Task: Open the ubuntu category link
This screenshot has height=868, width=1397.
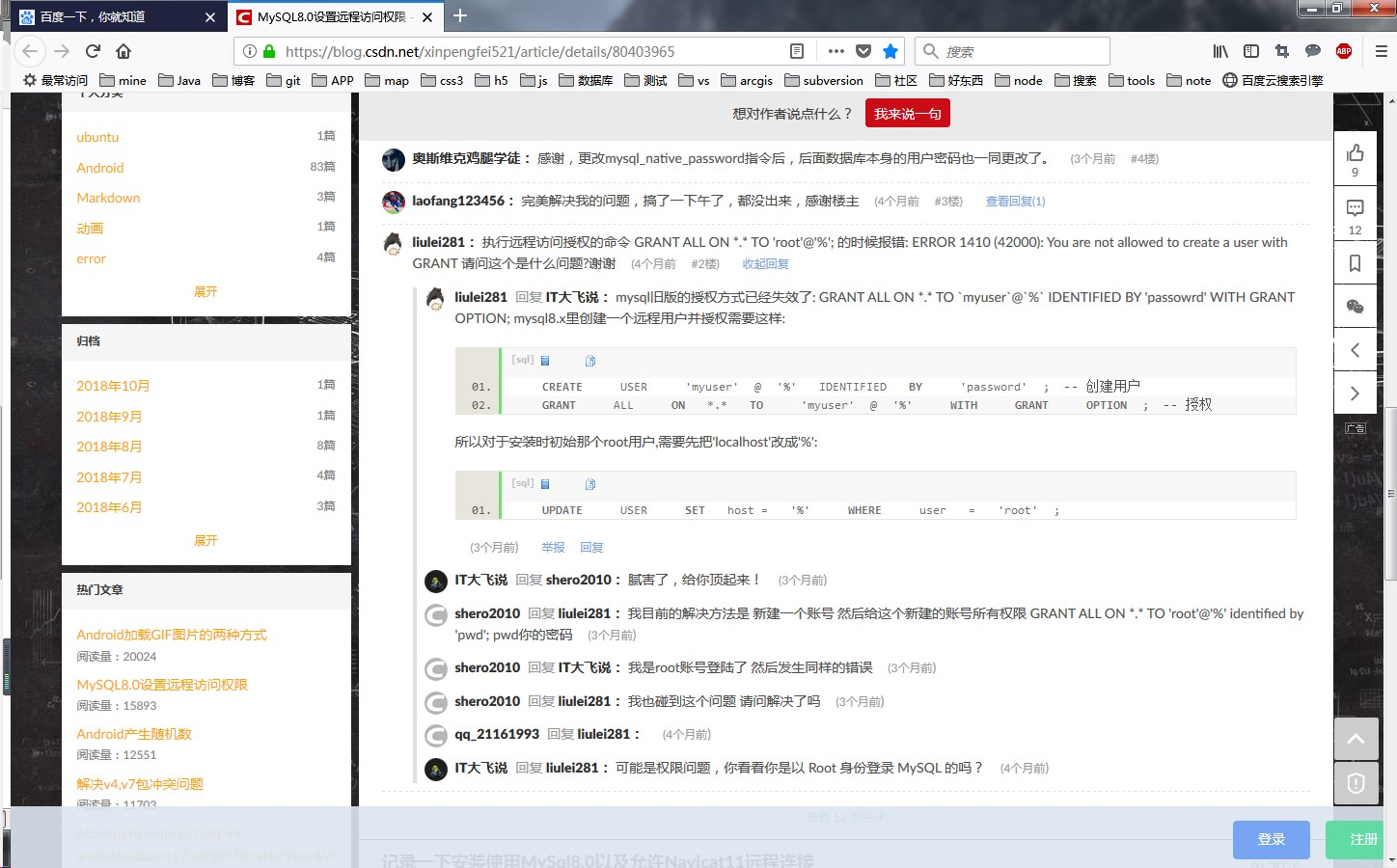Action: pos(97,137)
